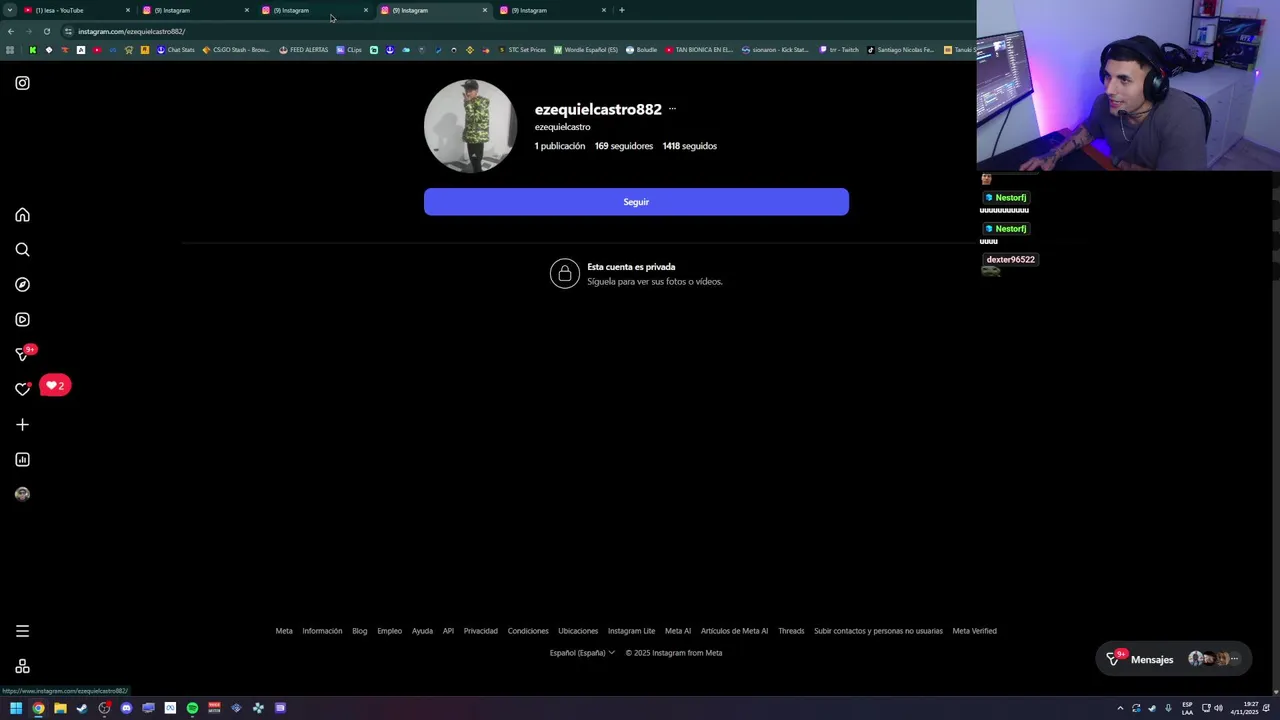Click the Chrome icon in the taskbar
Image resolution: width=1280 pixels, height=720 pixels.
point(38,708)
